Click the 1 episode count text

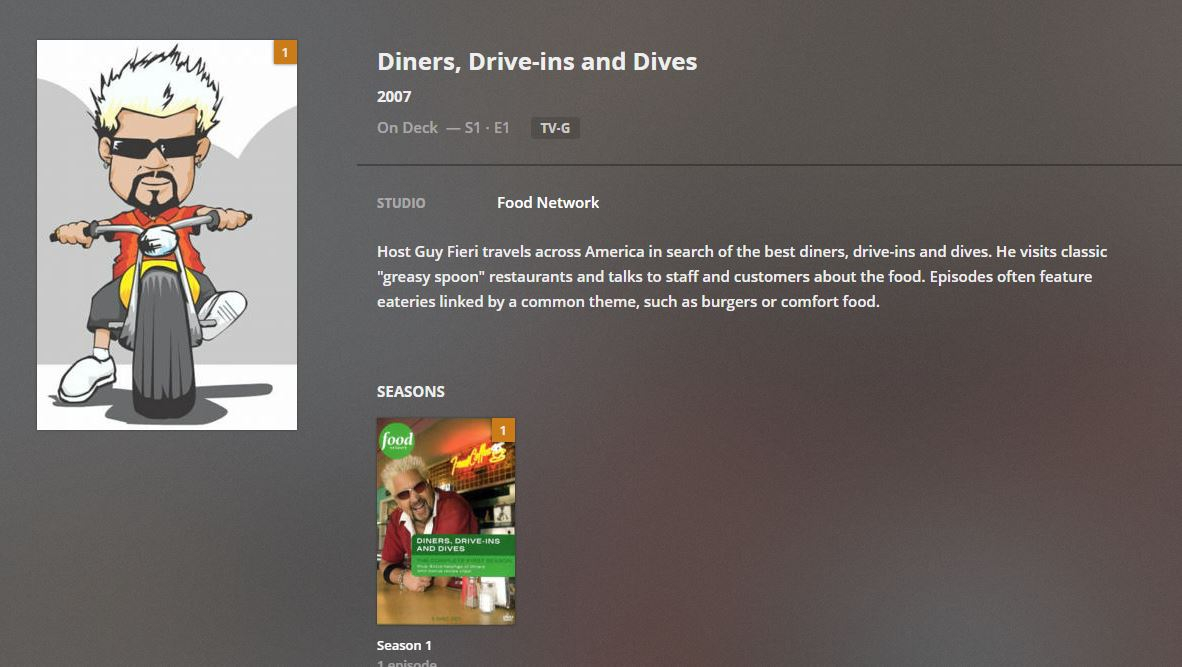point(406,662)
